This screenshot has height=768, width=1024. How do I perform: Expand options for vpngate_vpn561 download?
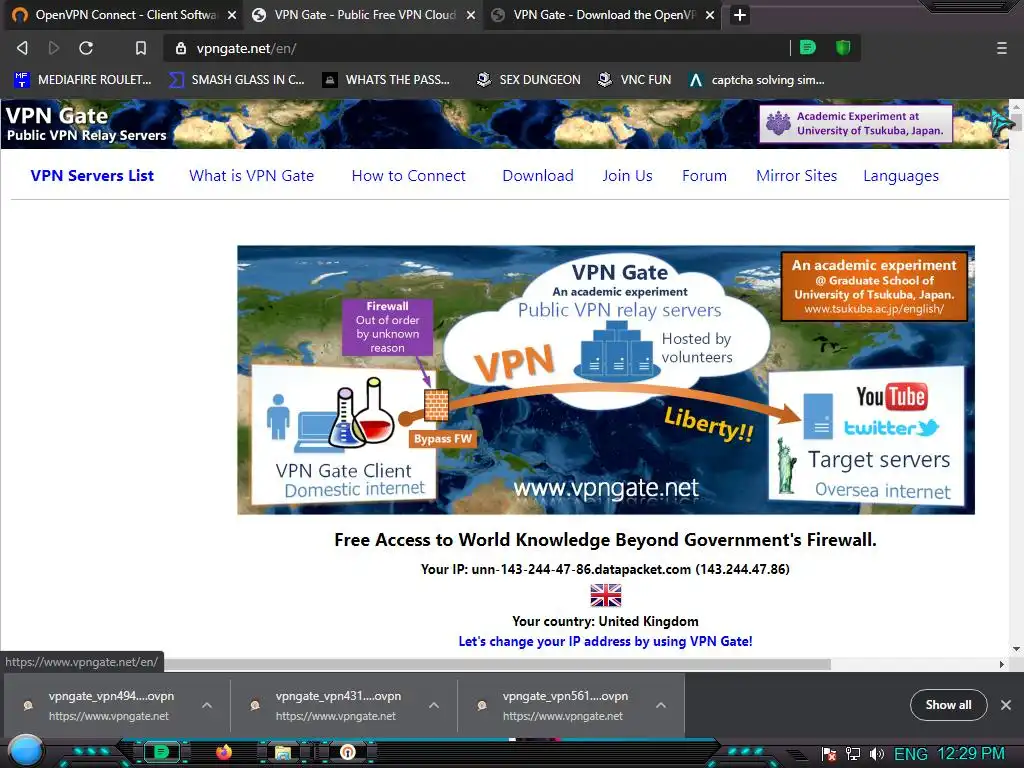(x=661, y=705)
